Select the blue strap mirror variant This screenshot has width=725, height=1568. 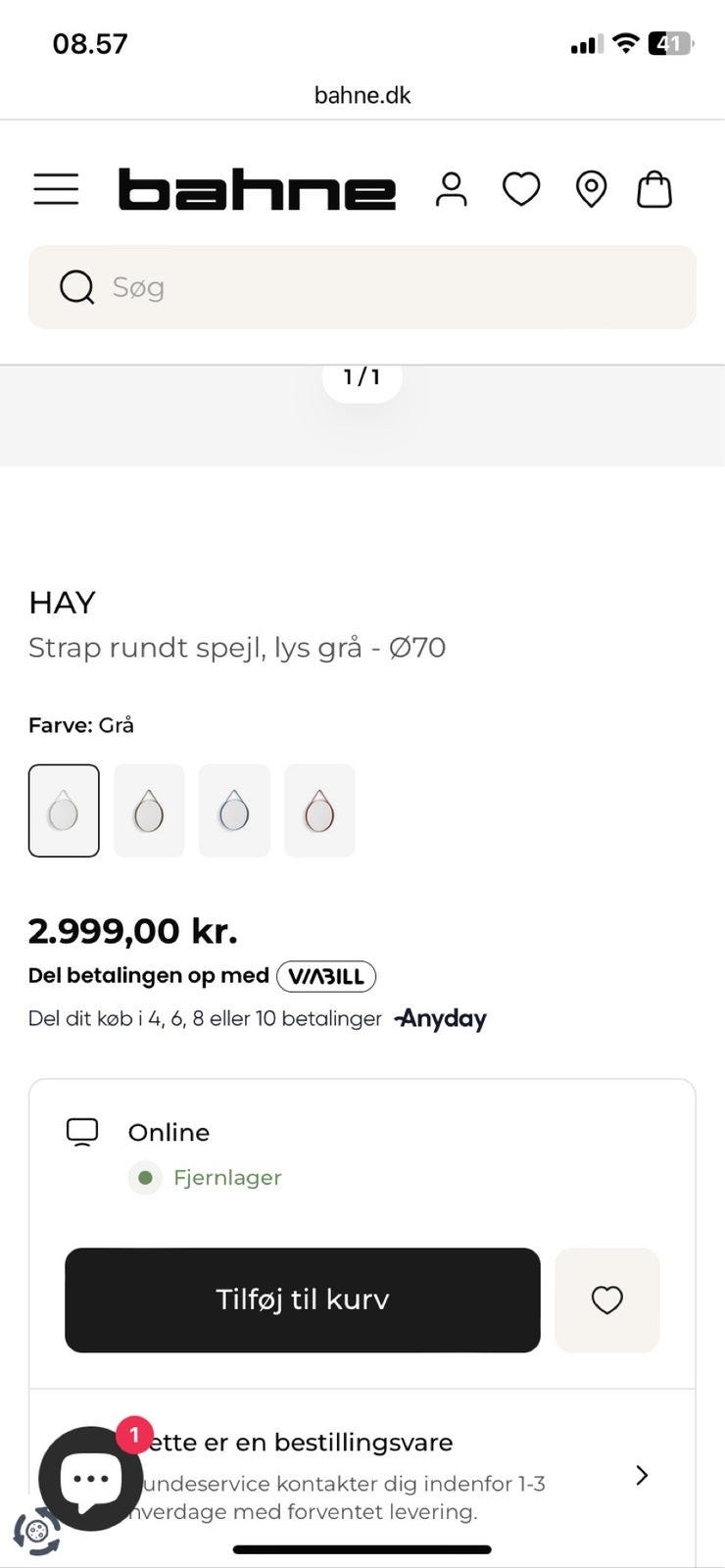[x=234, y=810]
